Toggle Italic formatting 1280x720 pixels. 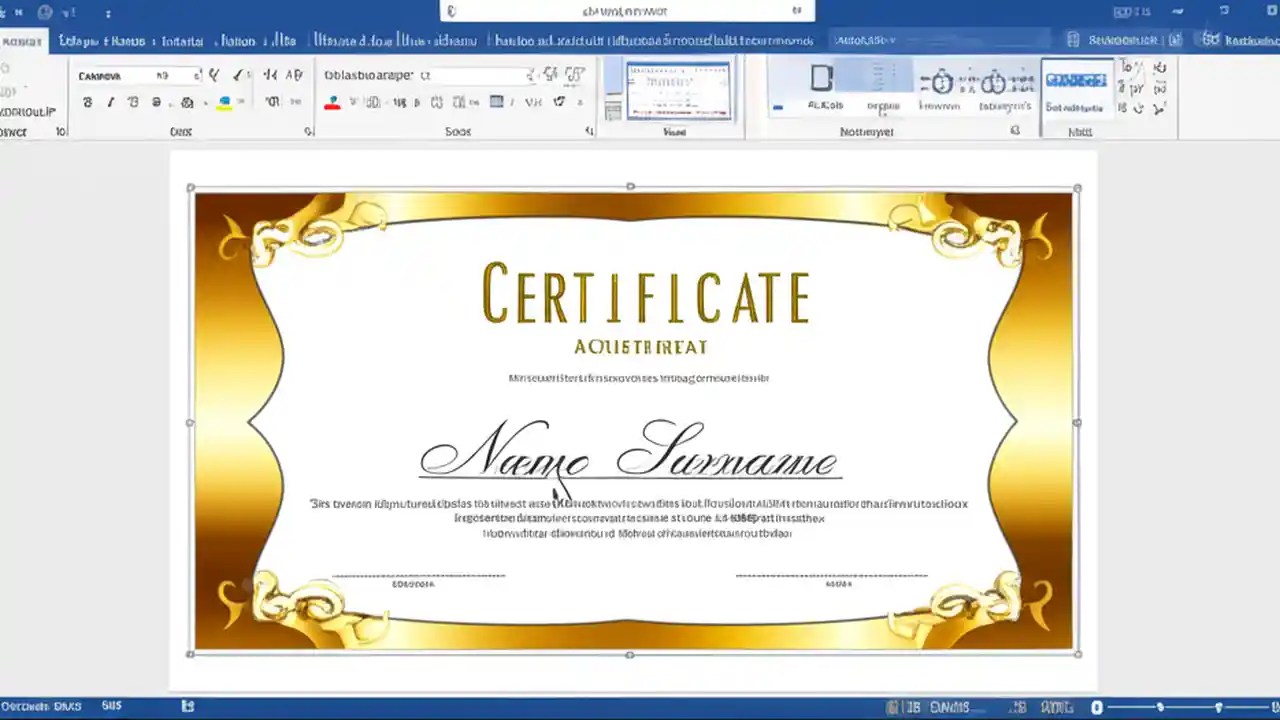coord(111,102)
